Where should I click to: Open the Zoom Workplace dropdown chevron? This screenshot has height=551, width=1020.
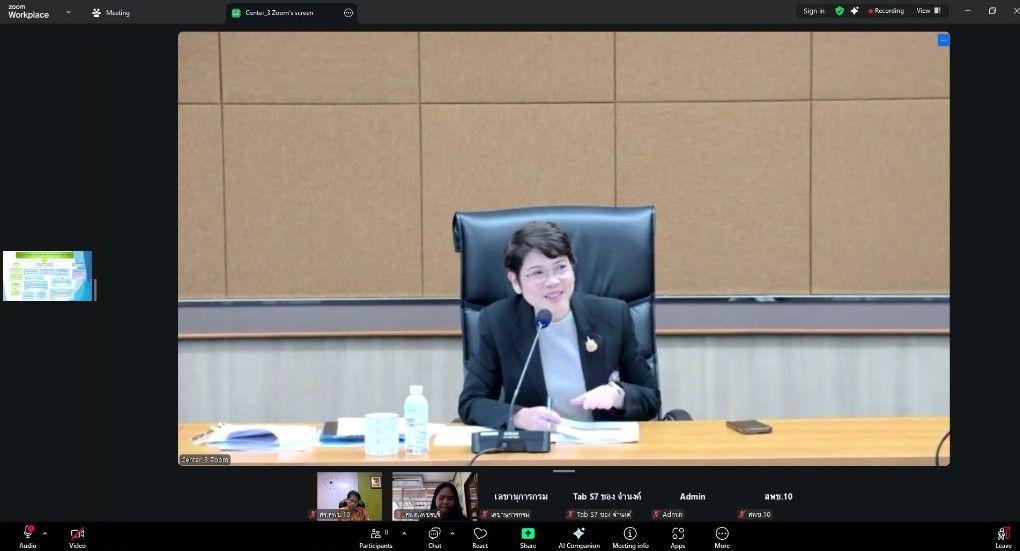68,12
